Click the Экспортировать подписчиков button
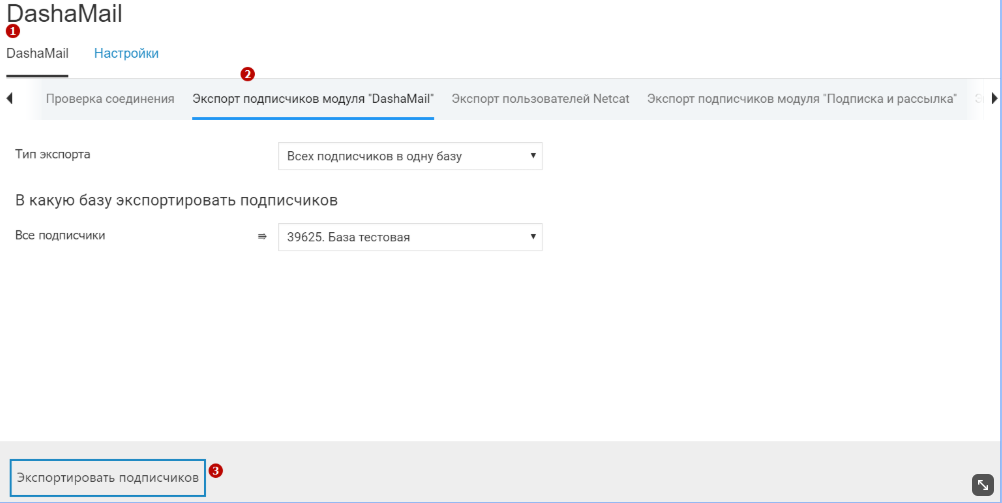Image resolution: width=1002 pixels, height=503 pixels. (107, 477)
